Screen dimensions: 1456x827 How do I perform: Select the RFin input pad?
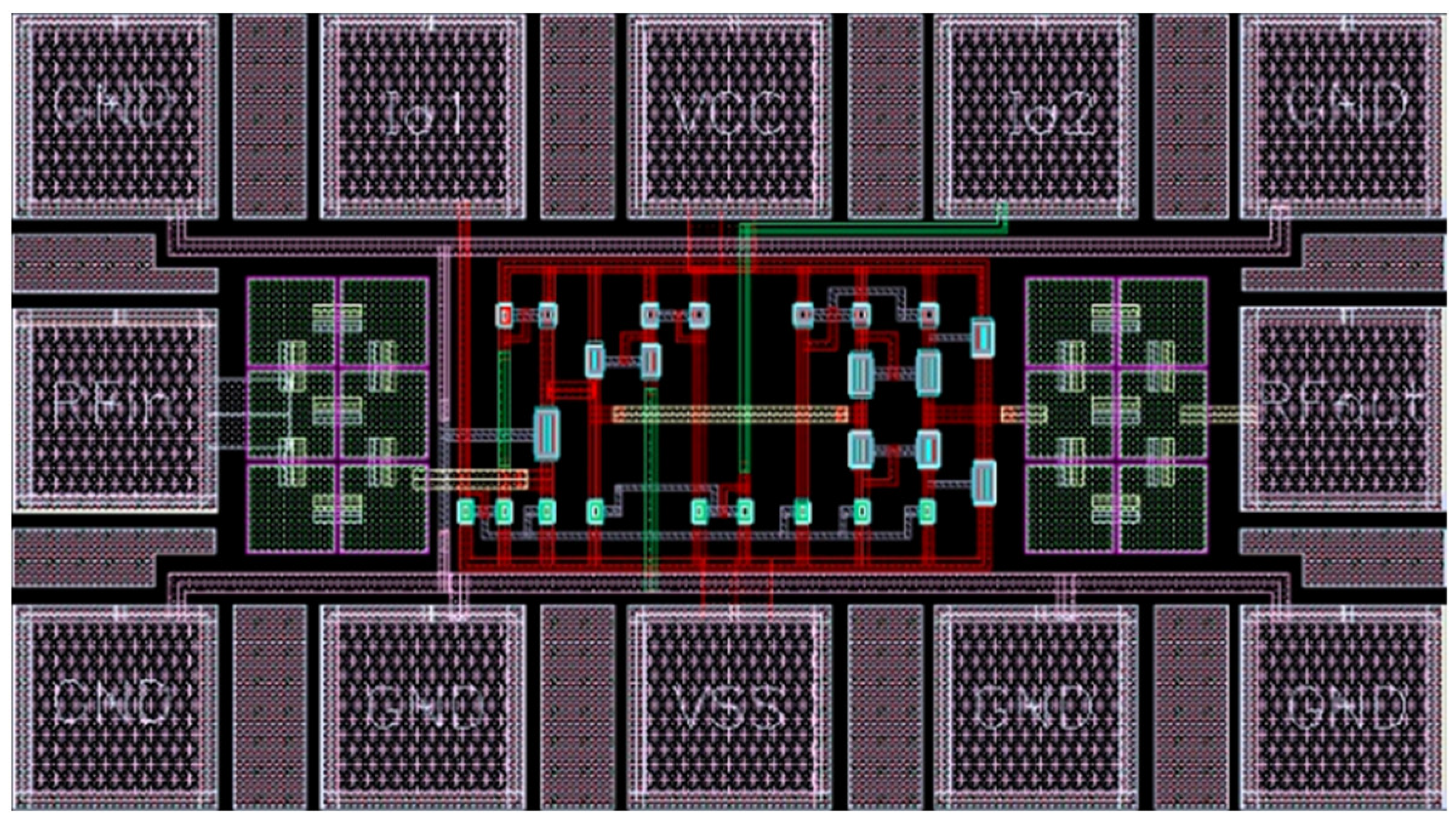coord(115,410)
